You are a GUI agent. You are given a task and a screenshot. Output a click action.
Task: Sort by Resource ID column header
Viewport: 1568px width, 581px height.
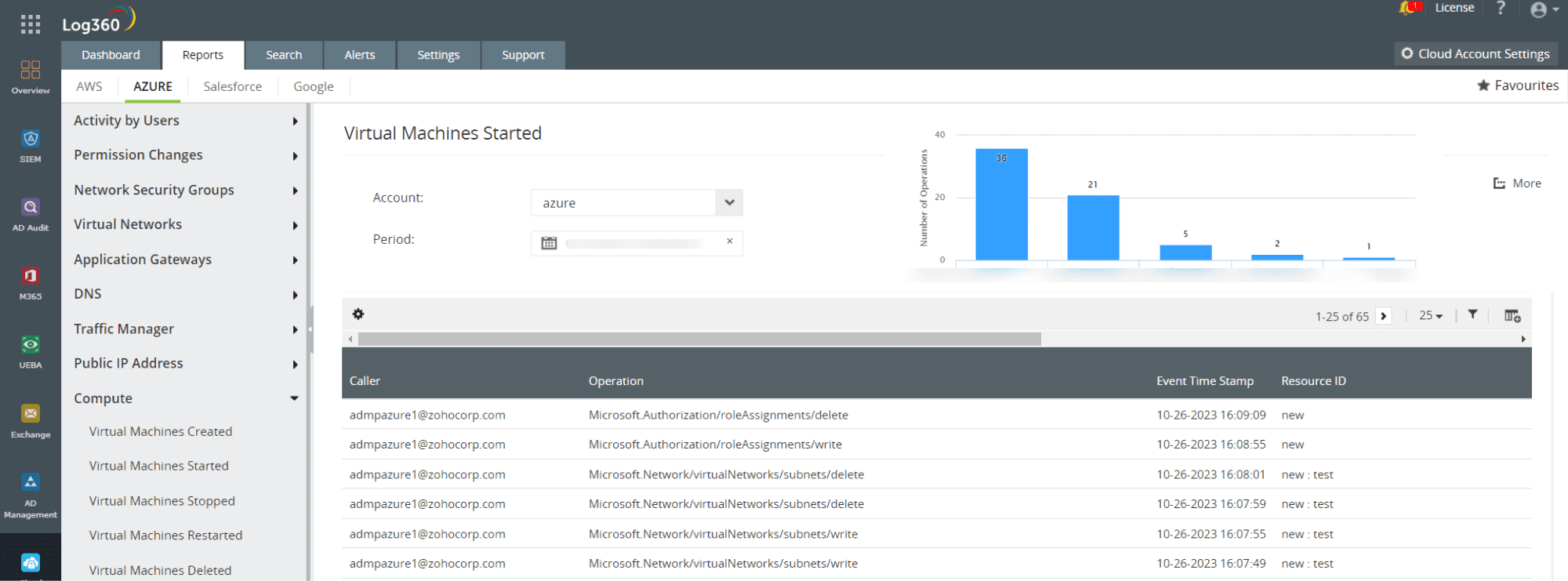coord(1313,381)
